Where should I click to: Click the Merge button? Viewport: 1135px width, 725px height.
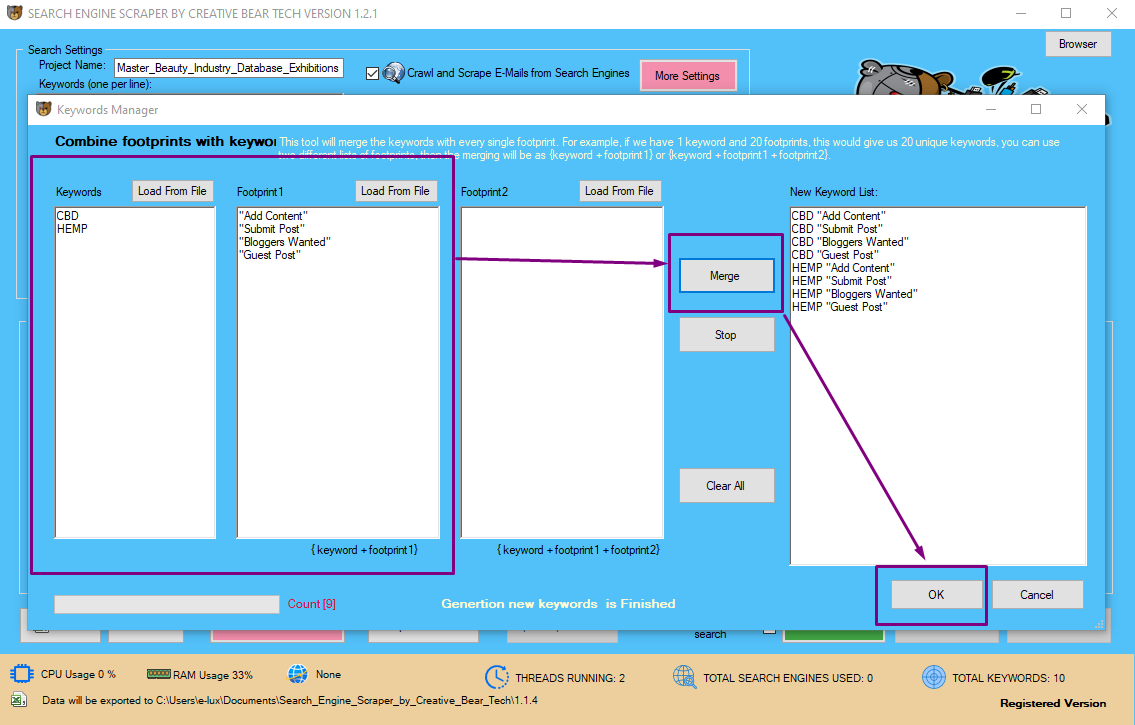coord(726,276)
